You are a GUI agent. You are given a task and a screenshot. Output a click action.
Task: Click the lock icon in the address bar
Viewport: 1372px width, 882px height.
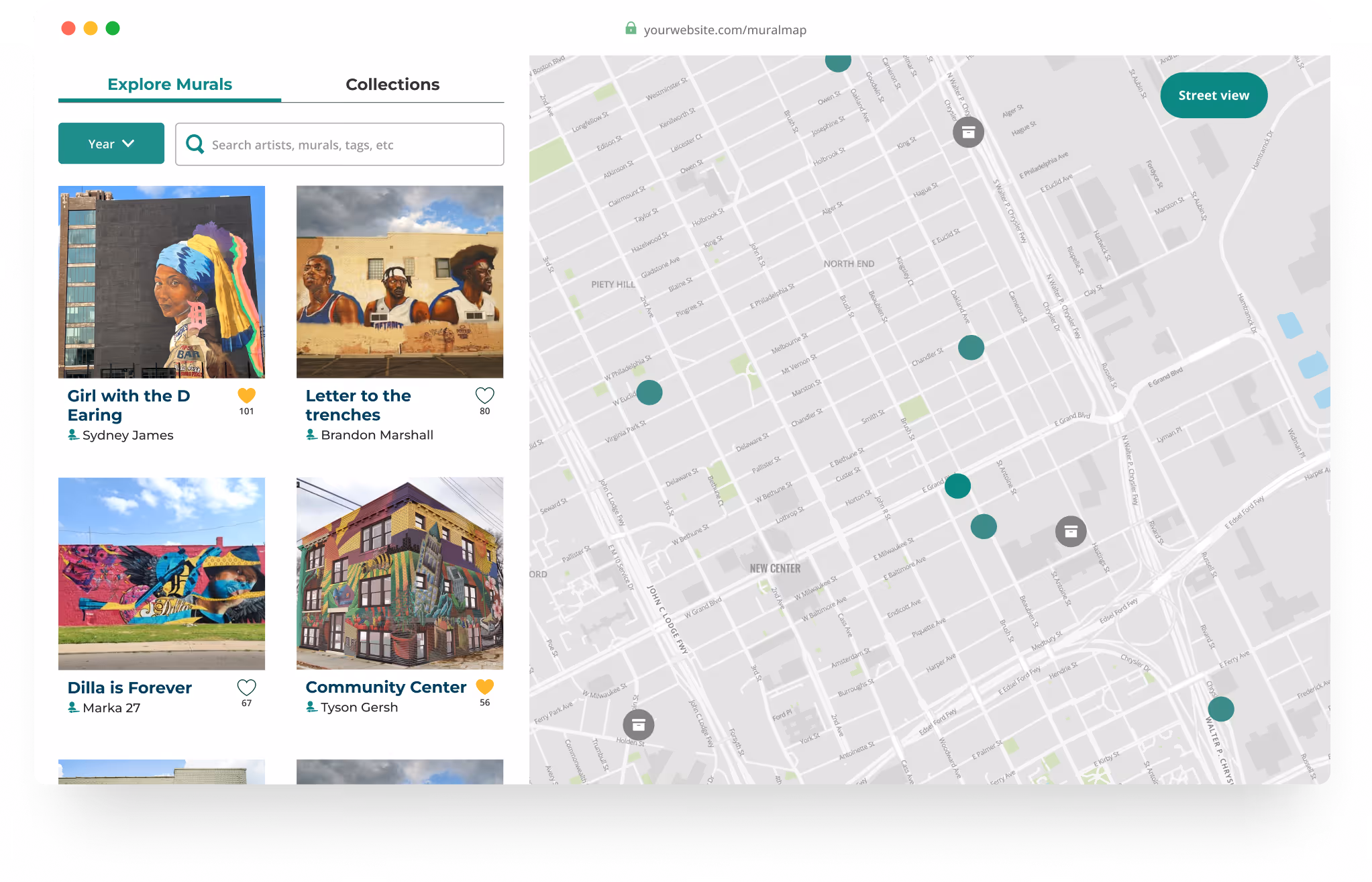(631, 28)
